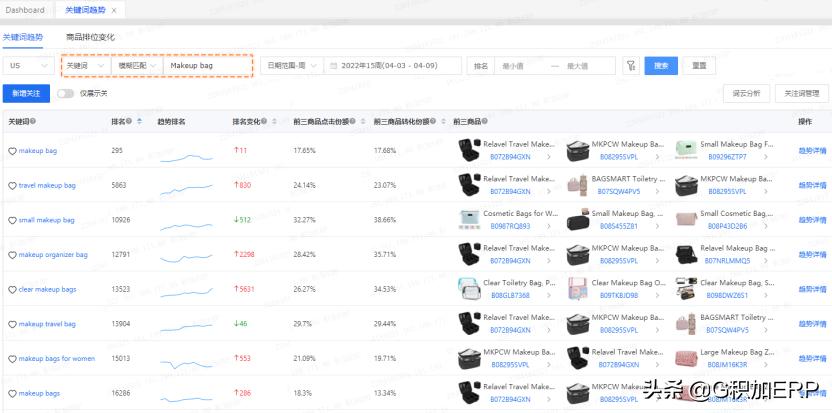
Task: Favorite the 'makeup bags for women' heart icon
Action: [x=12, y=359]
